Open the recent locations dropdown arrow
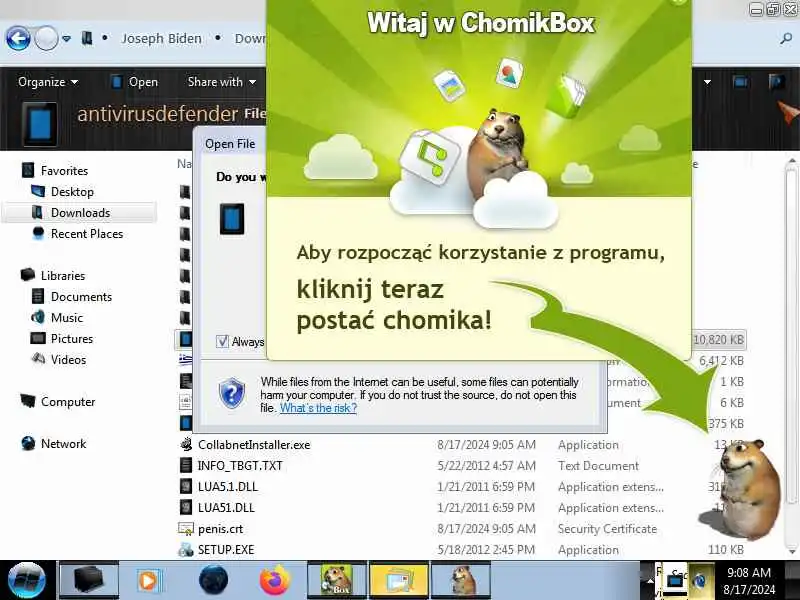The width and height of the screenshot is (800, 600). 66,39
